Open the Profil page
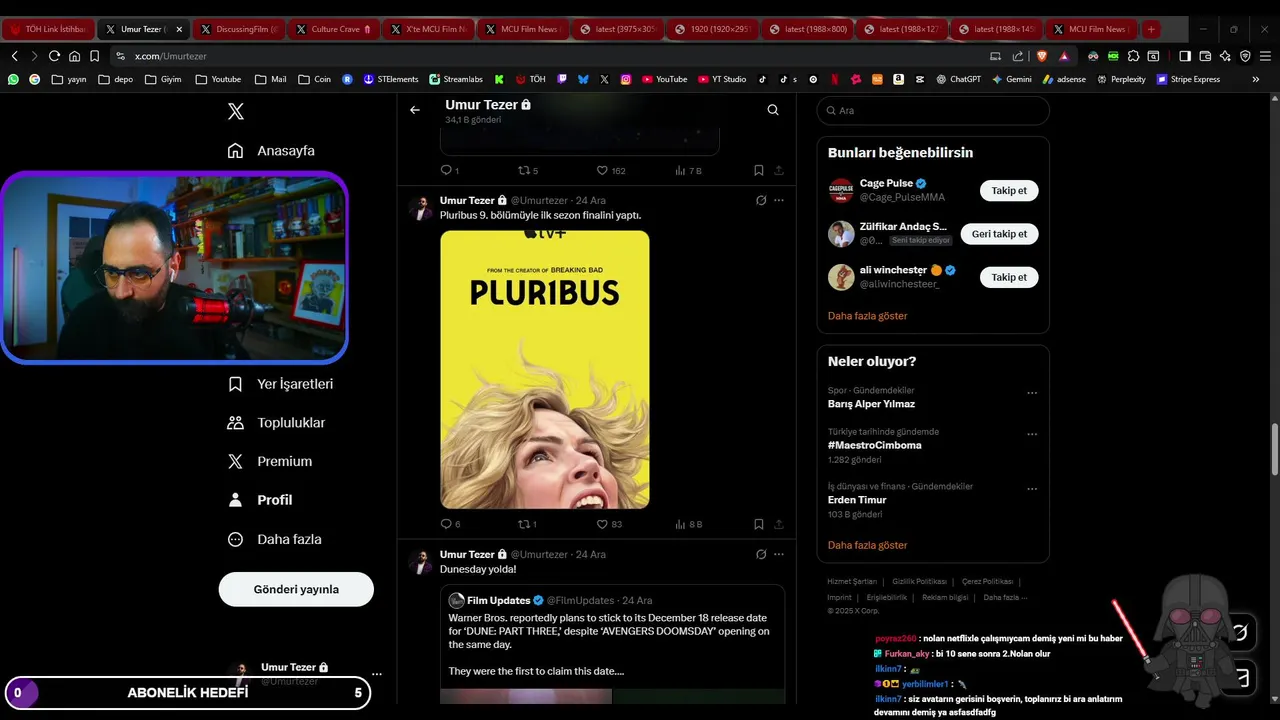Image resolution: width=1280 pixels, height=720 pixels. coord(260,500)
